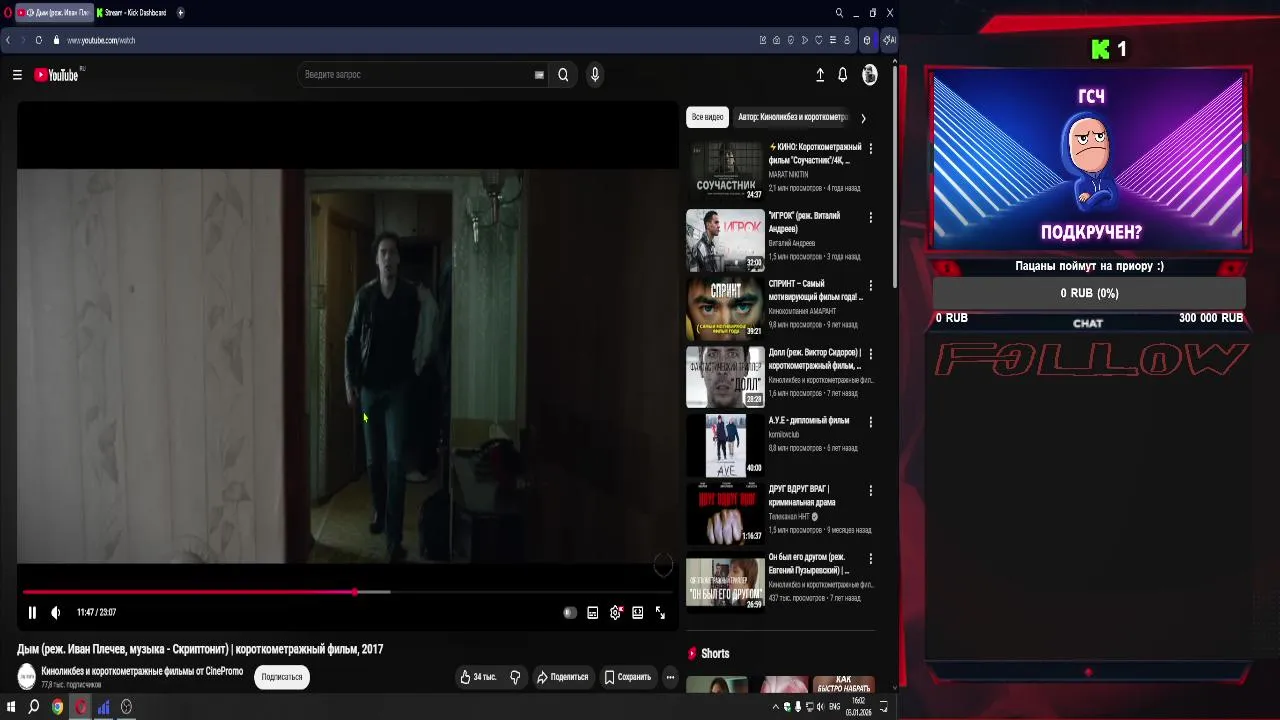Open YouTube notifications bell
This screenshot has height=720, width=1280.
coord(843,75)
